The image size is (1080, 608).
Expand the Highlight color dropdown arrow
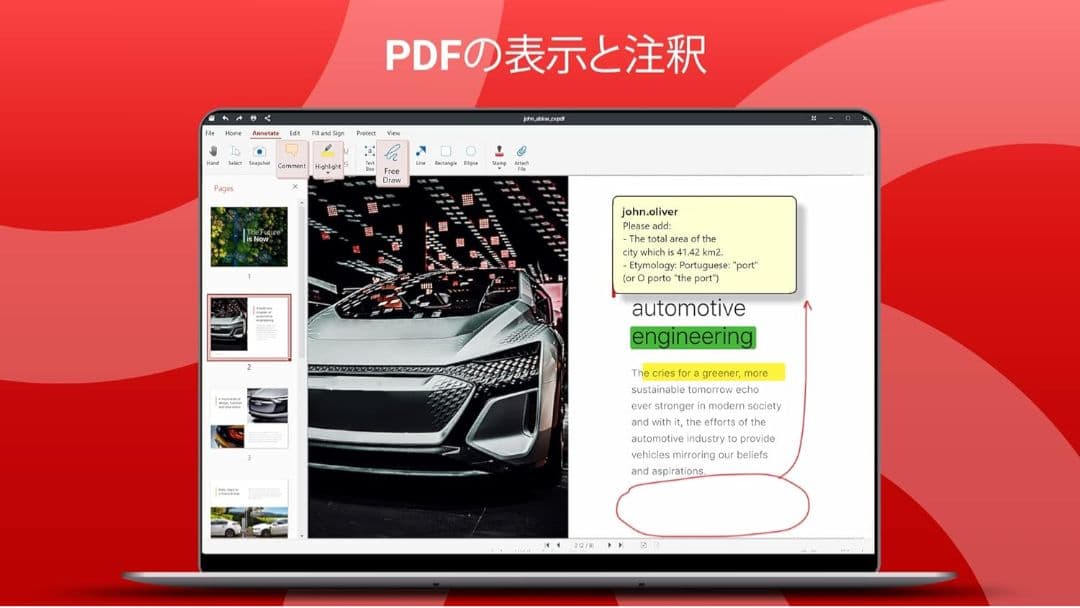(x=328, y=170)
